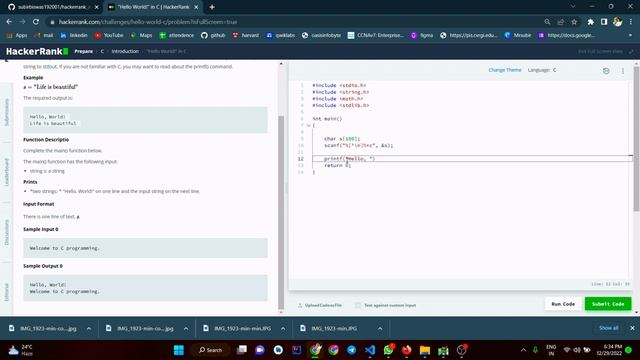The image size is (640, 360).
Task: Open the stdout link in problem text
Action: (x=50, y=67)
